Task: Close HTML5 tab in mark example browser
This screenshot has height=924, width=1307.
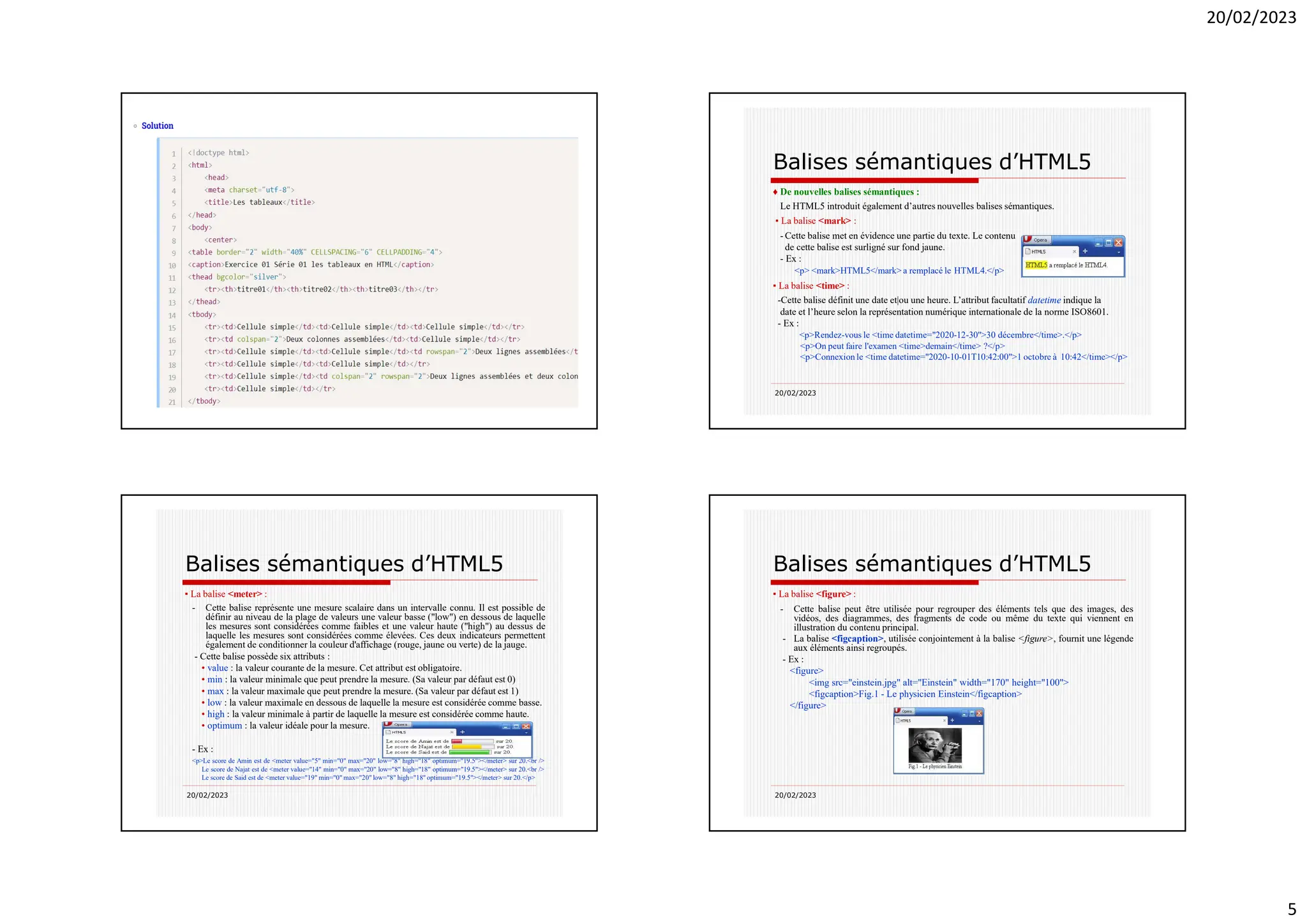Action: pyautogui.click(x=1074, y=252)
